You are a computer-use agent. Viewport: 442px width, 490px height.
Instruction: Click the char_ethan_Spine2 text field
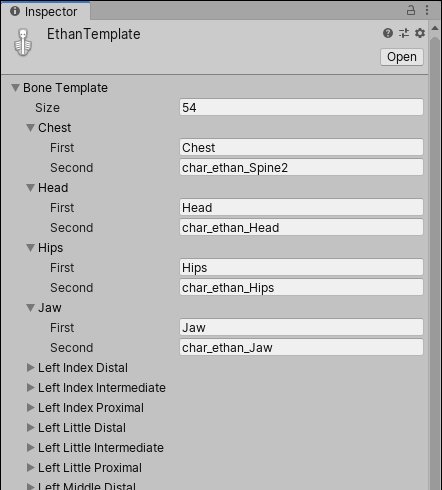(301, 167)
